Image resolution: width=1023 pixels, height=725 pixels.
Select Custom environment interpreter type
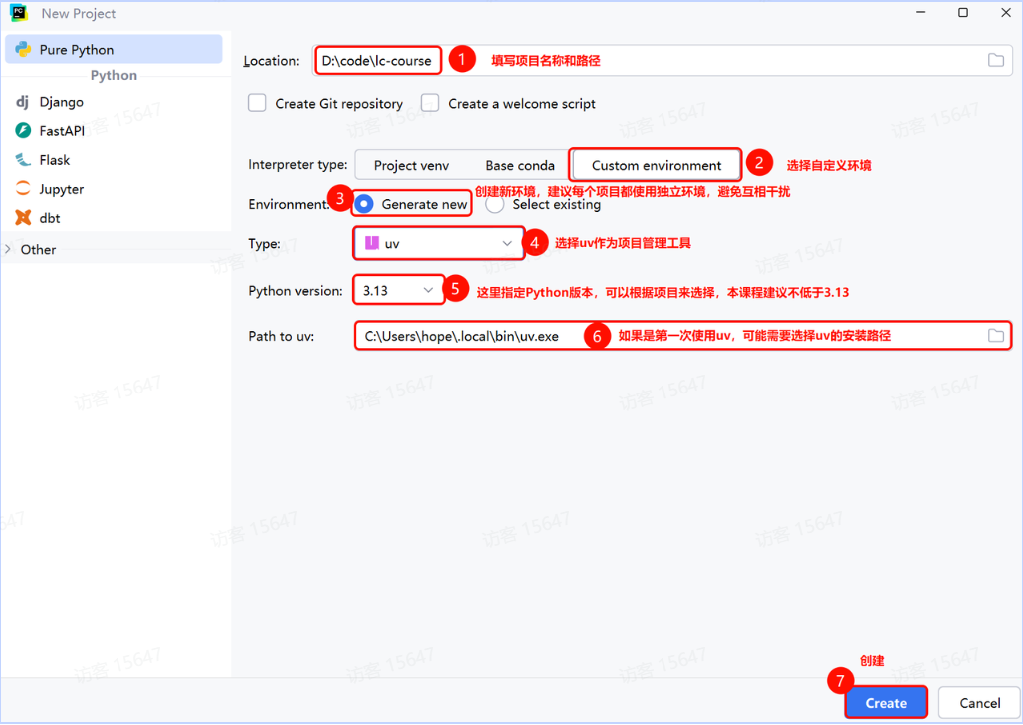656,166
